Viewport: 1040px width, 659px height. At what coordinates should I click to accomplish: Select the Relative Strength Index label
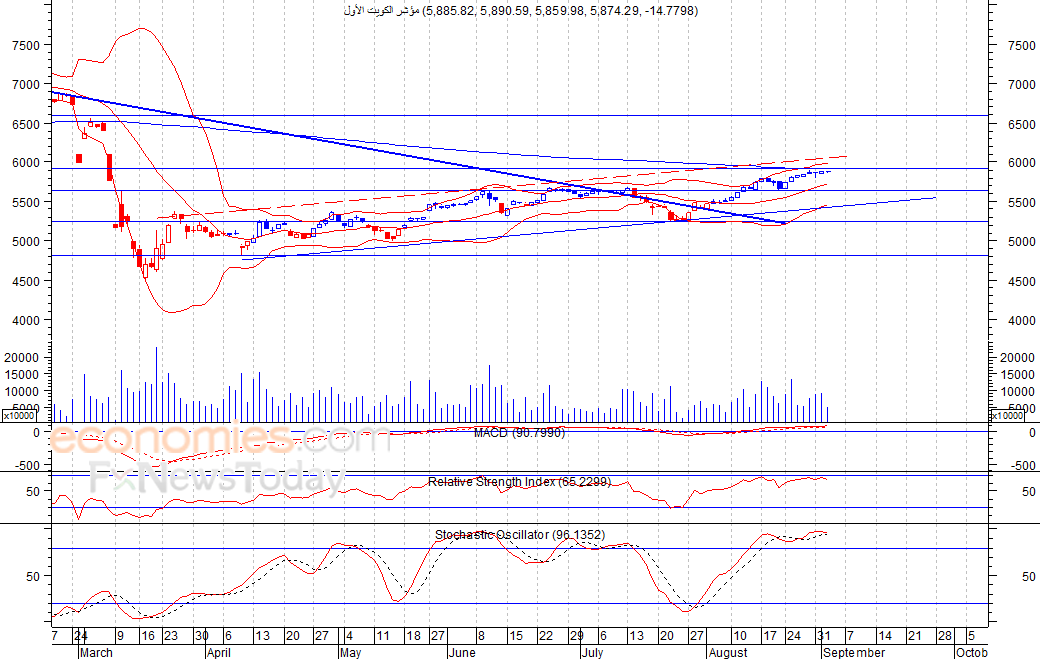point(519,482)
